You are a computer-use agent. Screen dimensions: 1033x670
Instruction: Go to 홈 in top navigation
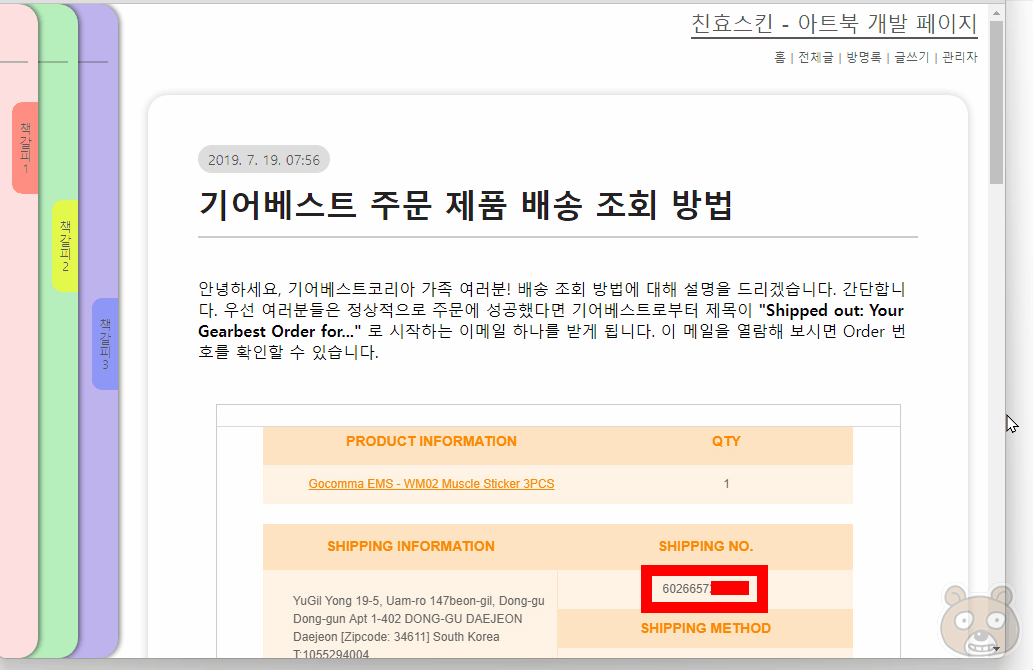[x=779, y=58]
